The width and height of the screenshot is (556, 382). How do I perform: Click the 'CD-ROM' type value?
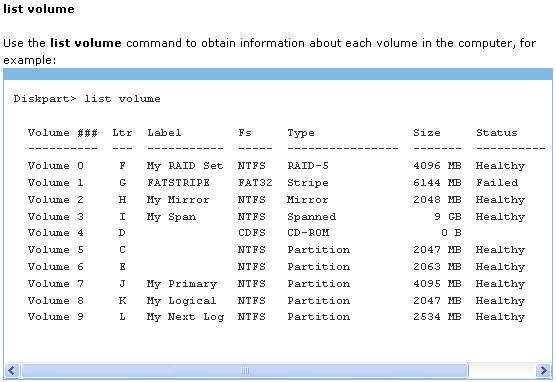[308, 233]
